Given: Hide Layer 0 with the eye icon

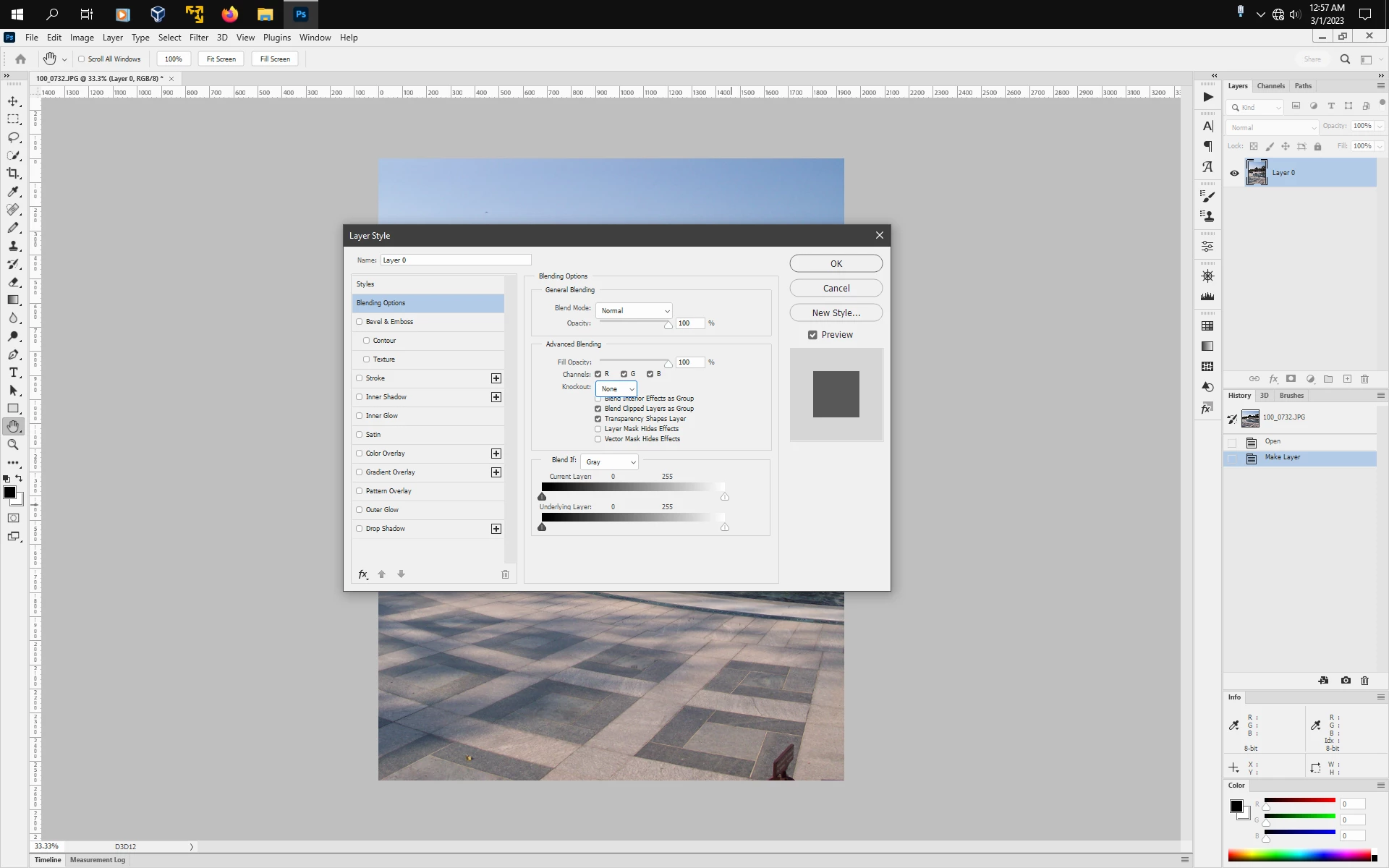Looking at the screenshot, I should (1234, 173).
